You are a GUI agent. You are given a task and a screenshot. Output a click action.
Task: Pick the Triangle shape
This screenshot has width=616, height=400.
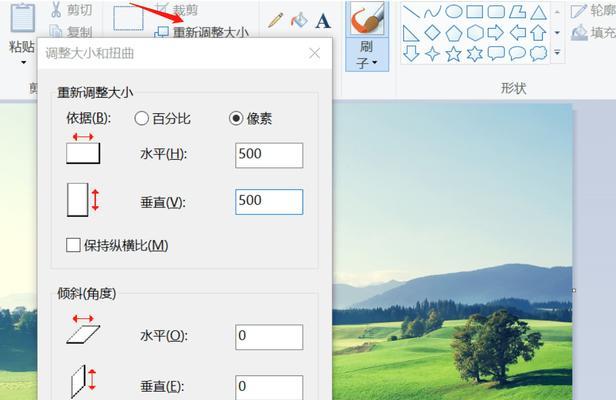(539, 12)
